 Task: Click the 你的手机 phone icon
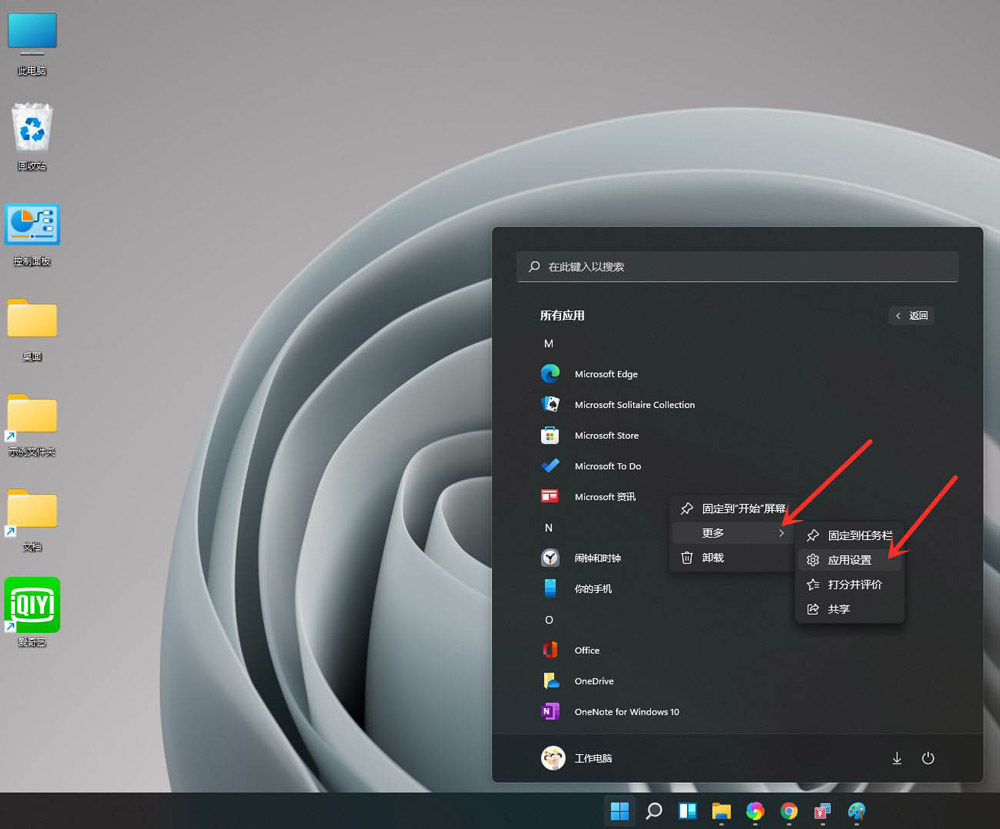(550, 588)
